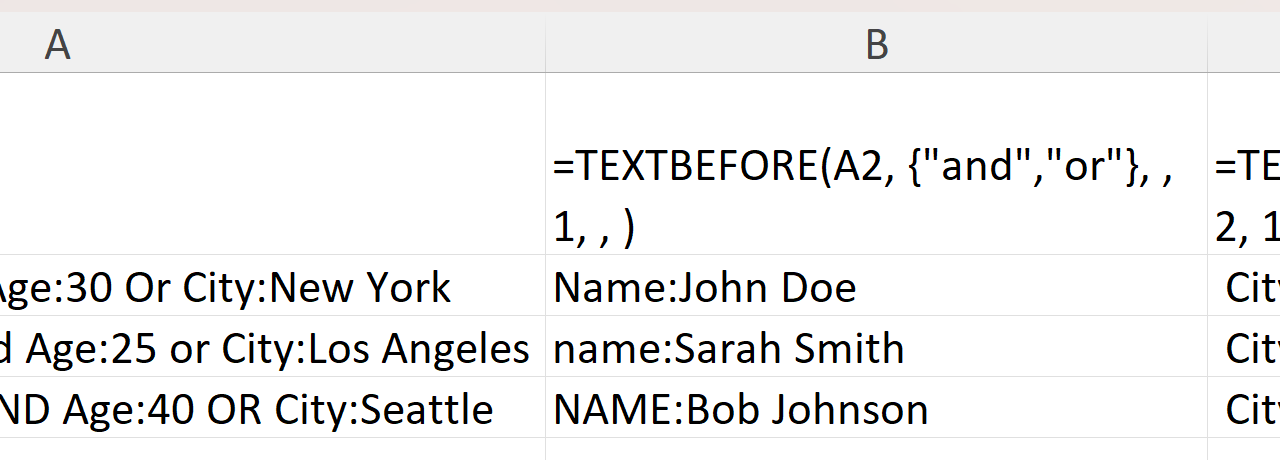Select the cell containing "NAME:Bob Johnson"
This screenshot has width=1280, height=460.
(x=876, y=409)
